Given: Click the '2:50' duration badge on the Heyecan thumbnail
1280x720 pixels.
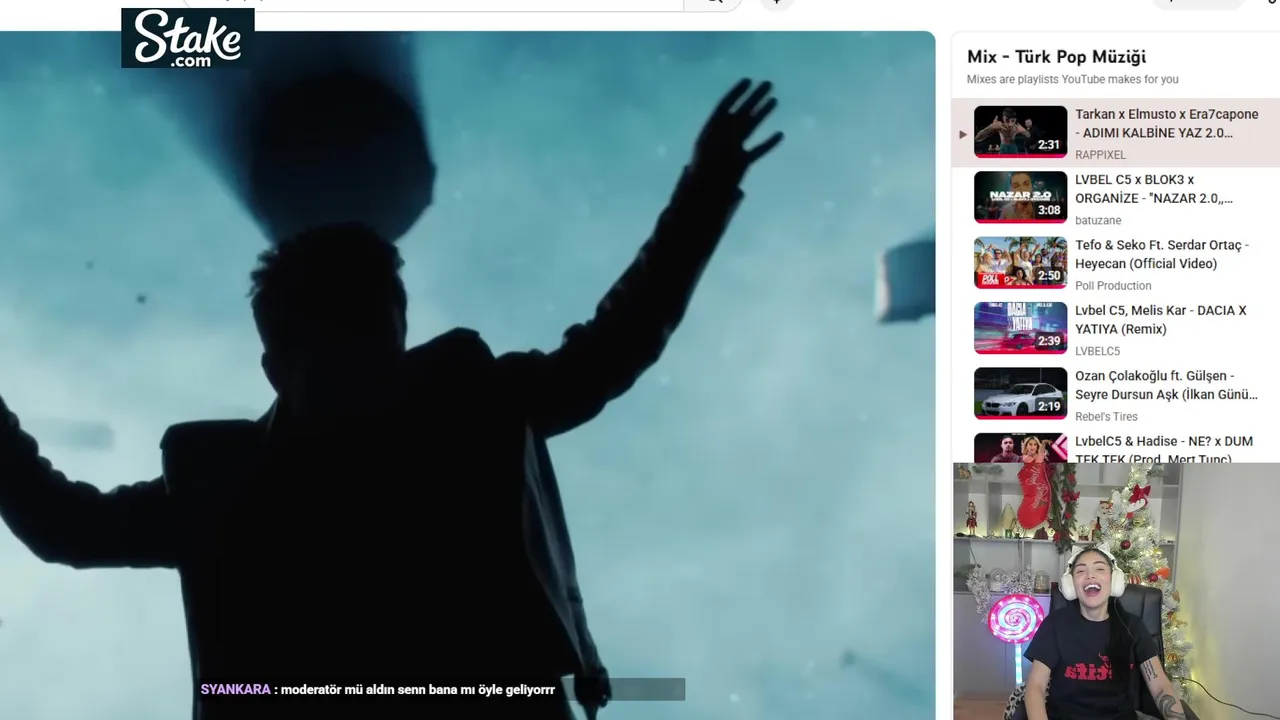Looking at the screenshot, I should (x=1048, y=276).
